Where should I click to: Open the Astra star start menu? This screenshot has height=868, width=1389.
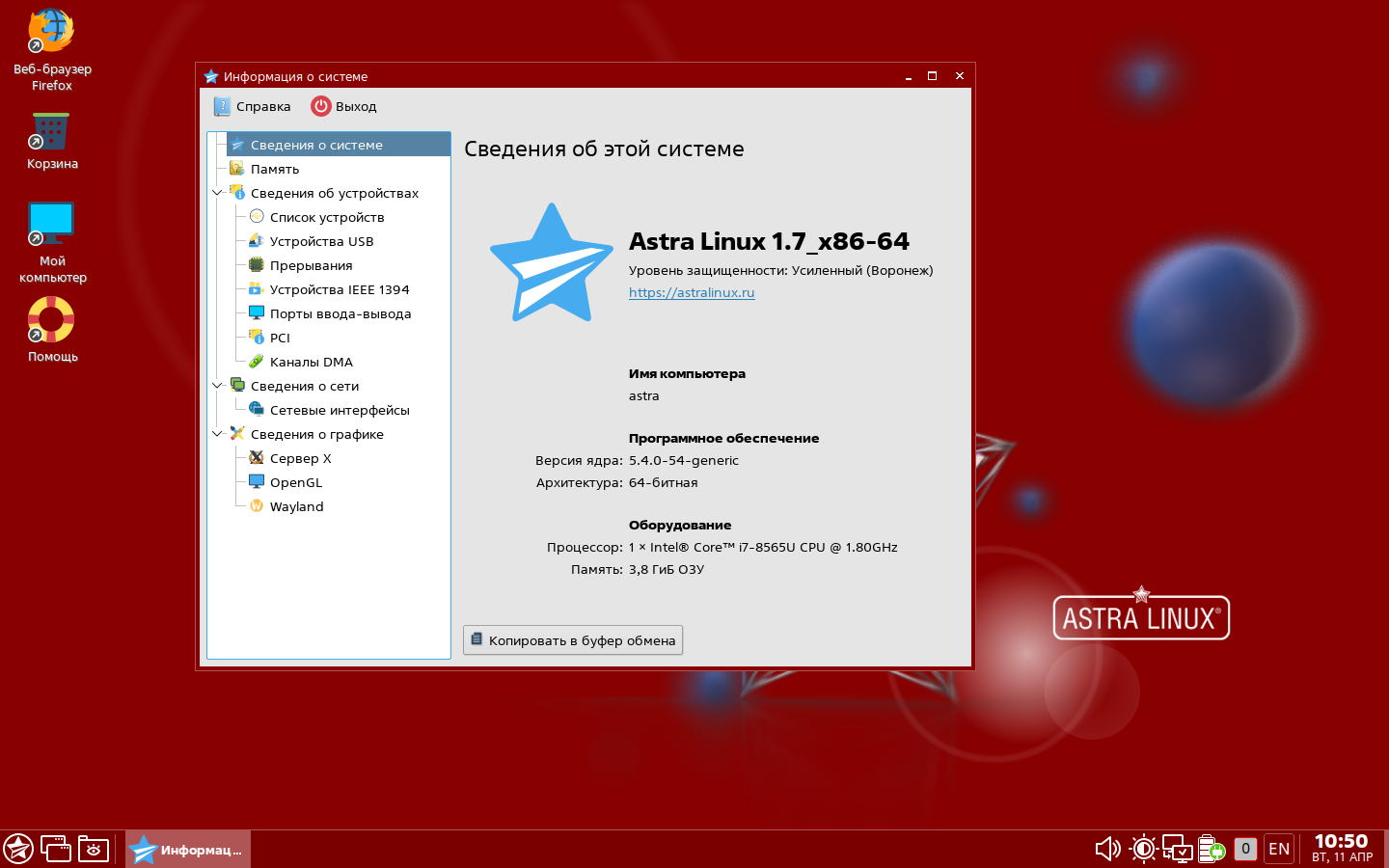pos(18,849)
